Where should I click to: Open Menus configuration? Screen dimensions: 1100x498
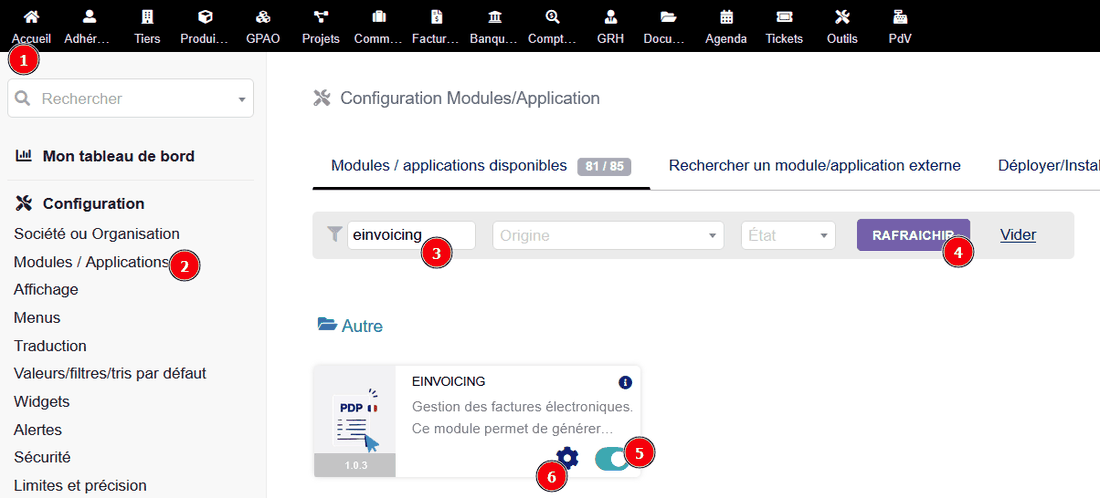tap(37, 318)
